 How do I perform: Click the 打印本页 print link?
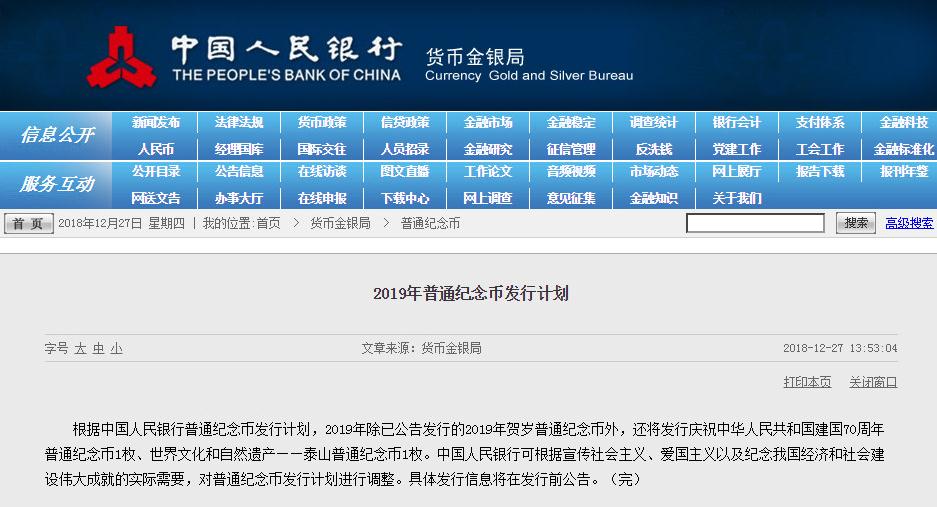807,382
